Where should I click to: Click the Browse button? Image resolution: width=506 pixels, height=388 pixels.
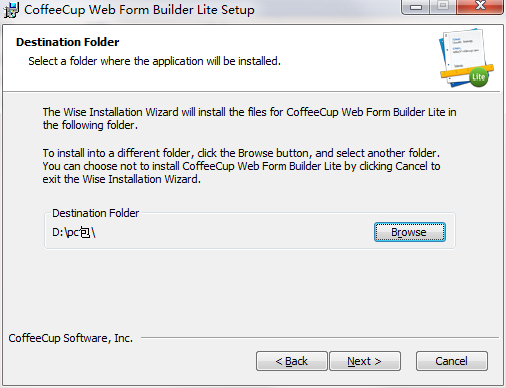click(410, 232)
